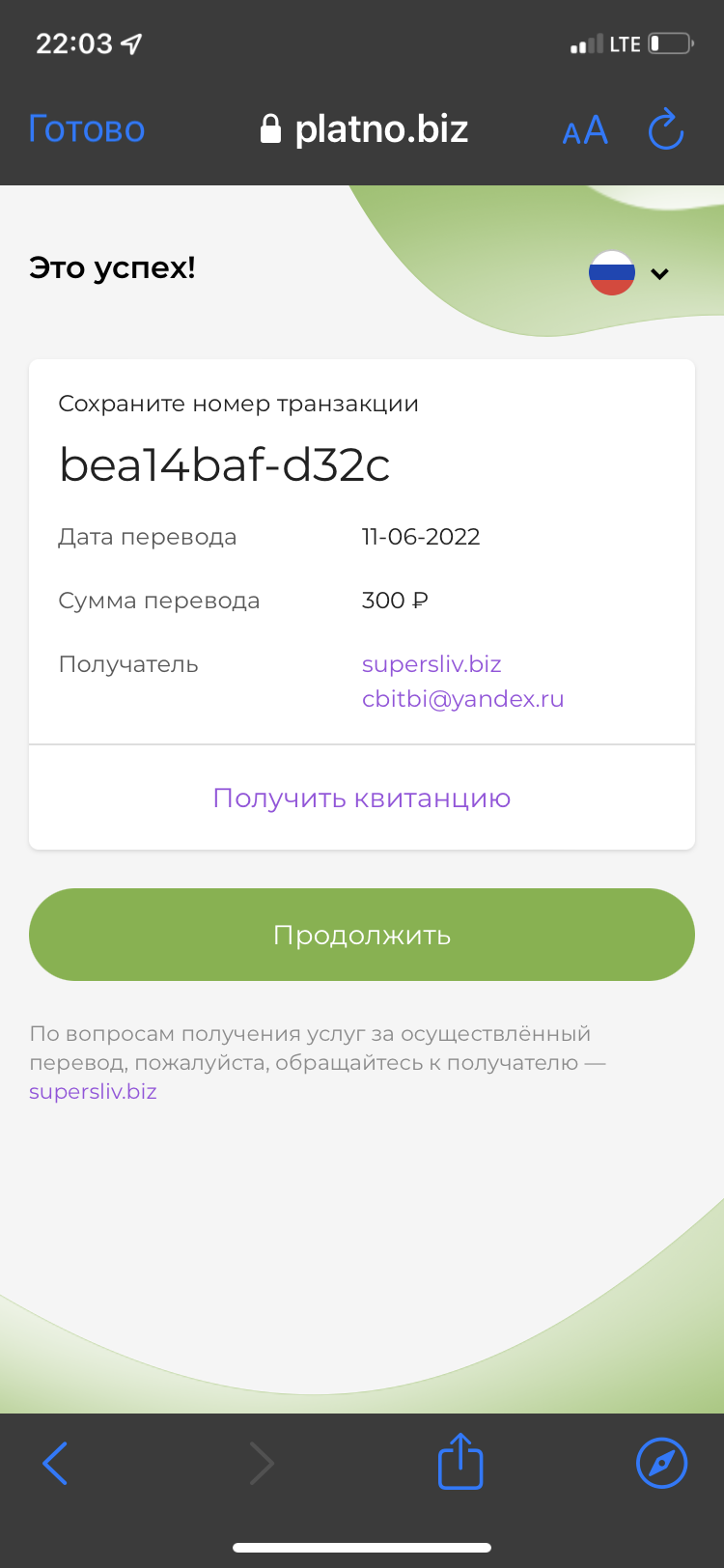724x1568 pixels.
Task: Tap the forward navigation arrow
Action: (262, 1463)
